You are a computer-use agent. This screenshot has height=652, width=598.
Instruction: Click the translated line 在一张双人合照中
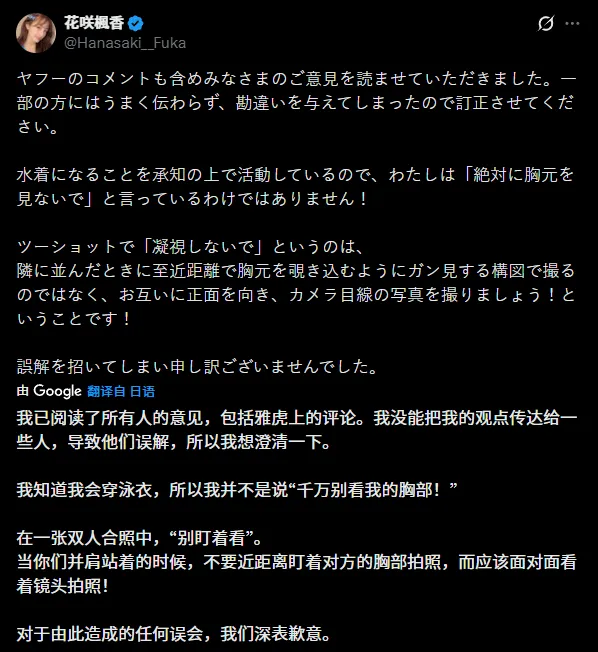click(139, 538)
